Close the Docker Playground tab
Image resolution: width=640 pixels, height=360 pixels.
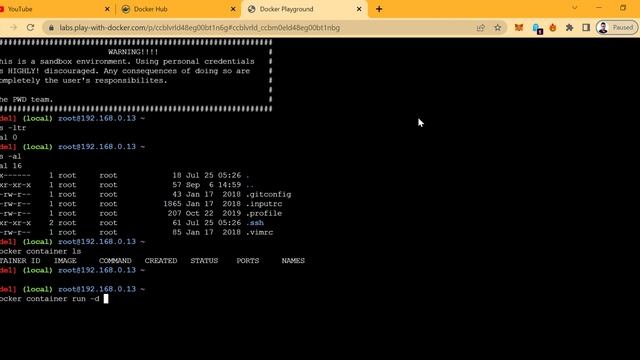point(359,9)
